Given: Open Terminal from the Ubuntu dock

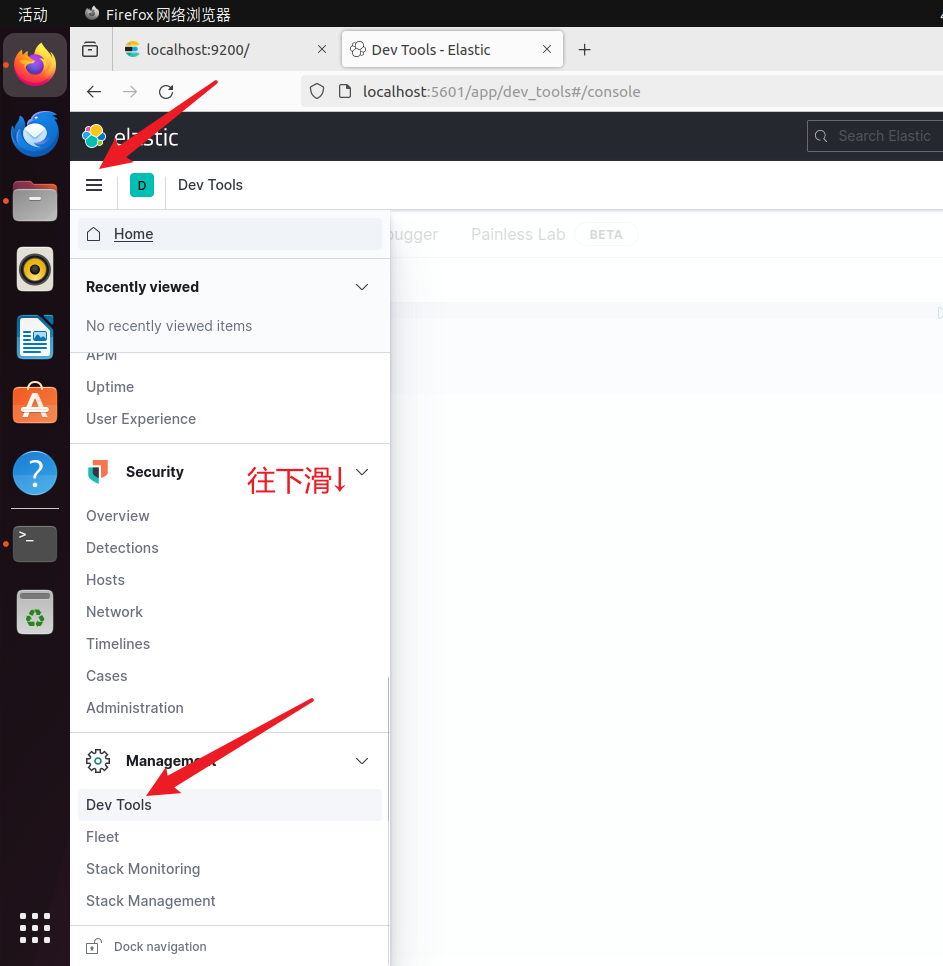Looking at the screenshot, I should 35,543.
